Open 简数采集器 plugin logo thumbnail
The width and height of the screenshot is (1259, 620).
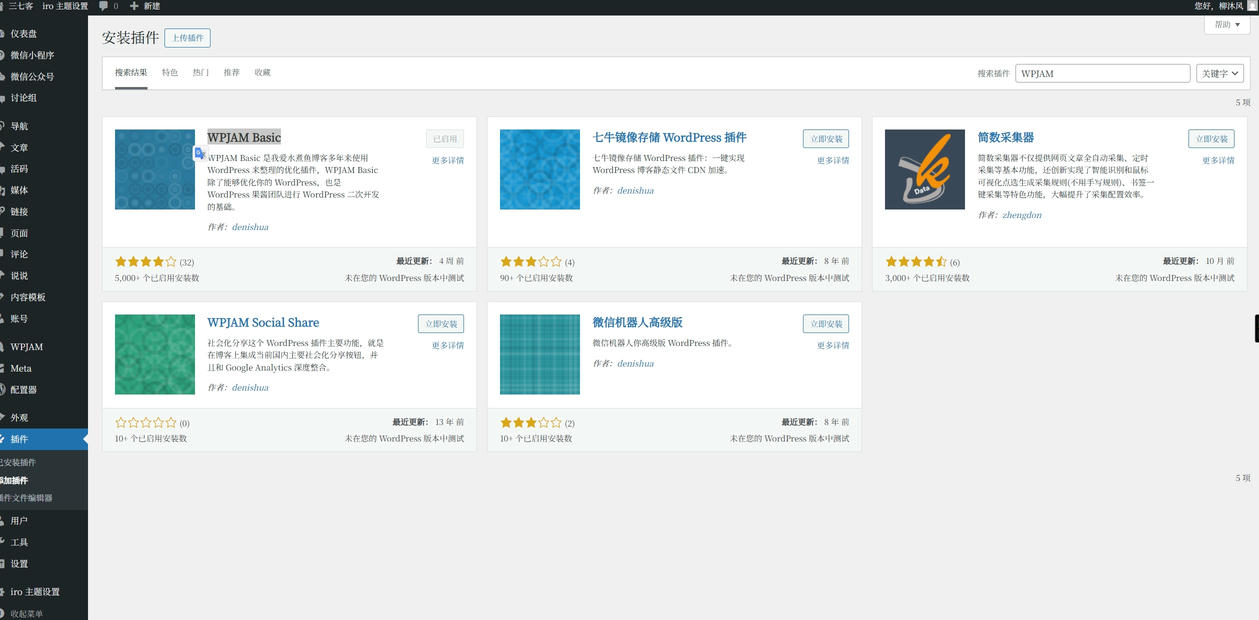(x=925, y=169)
